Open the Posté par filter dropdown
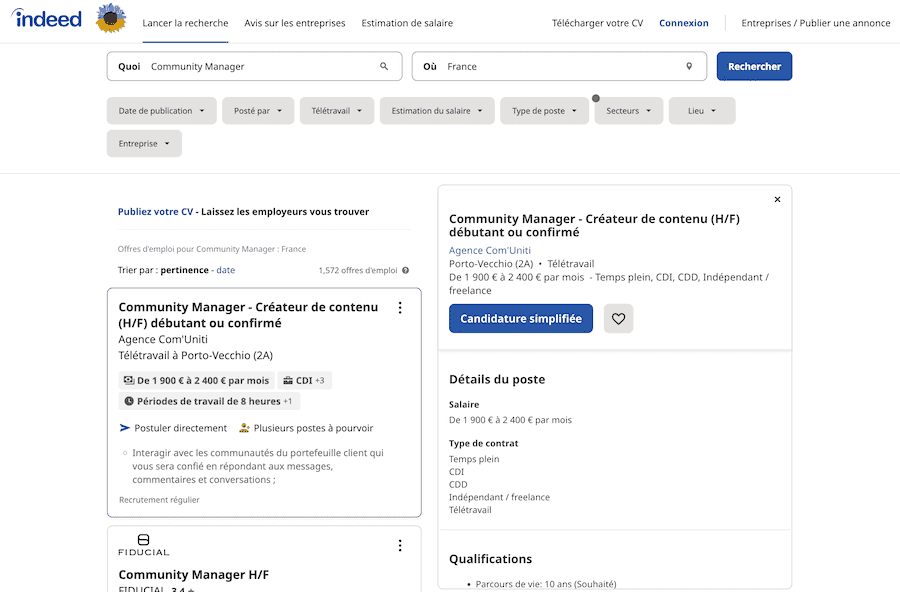The image size is (900, 592). tap(258, 111)
